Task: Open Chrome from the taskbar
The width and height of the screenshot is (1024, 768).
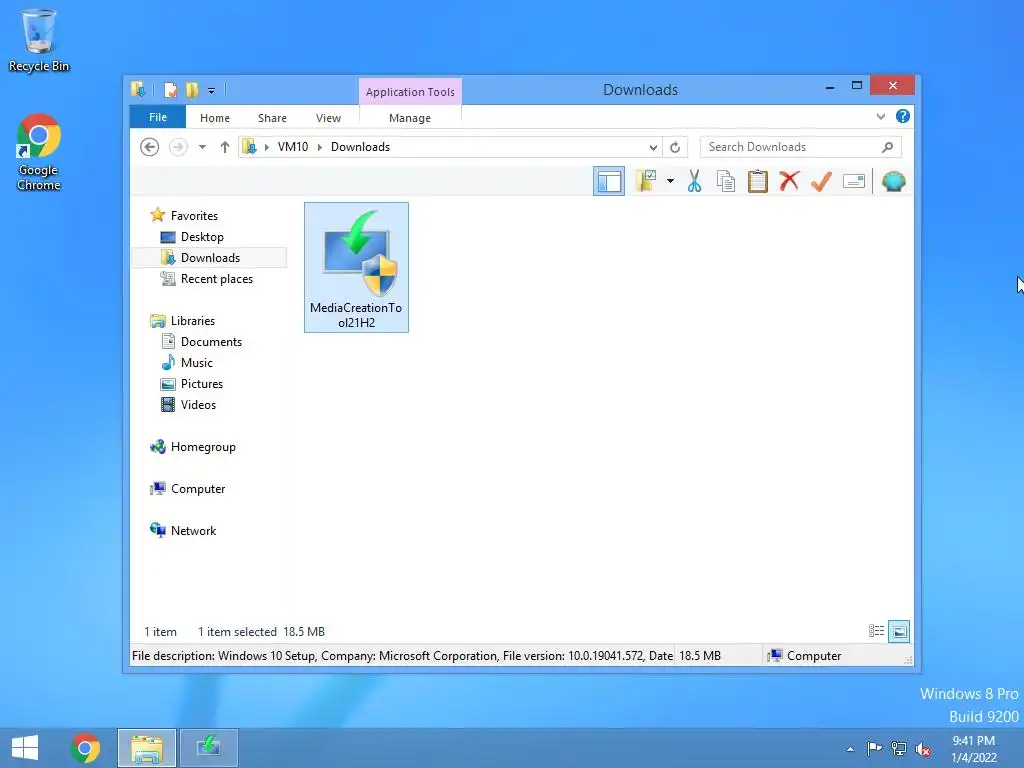Action: tap(85, 748)
